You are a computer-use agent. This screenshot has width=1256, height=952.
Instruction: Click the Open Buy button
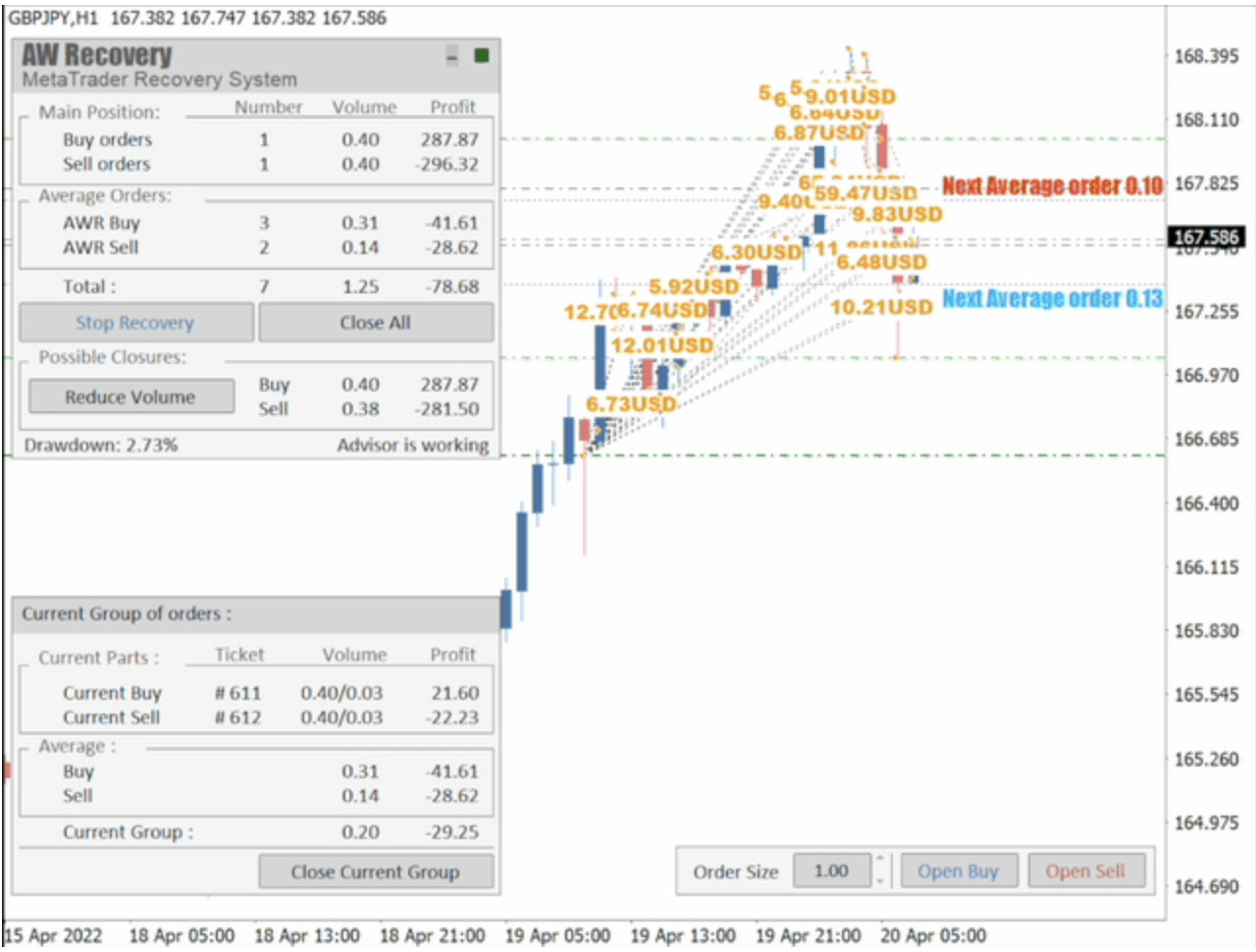[958, 871]
